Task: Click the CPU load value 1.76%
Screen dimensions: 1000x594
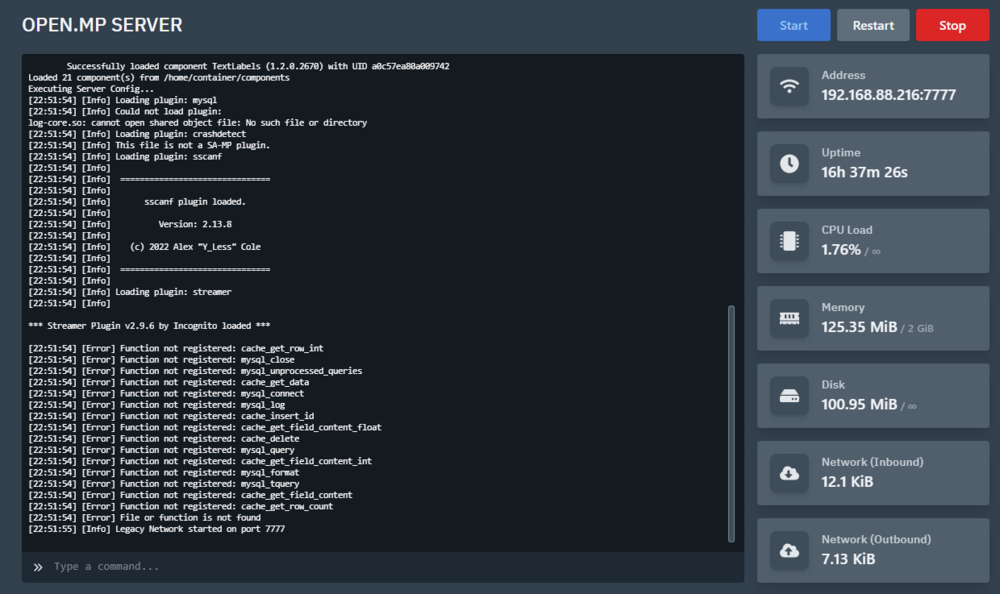Action: coord(841,249)
